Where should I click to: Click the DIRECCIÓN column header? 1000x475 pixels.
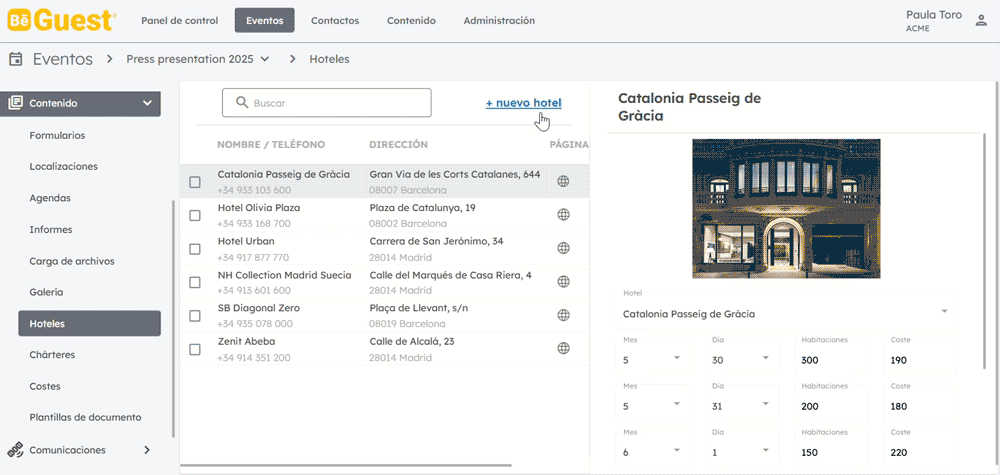(398, 145)
